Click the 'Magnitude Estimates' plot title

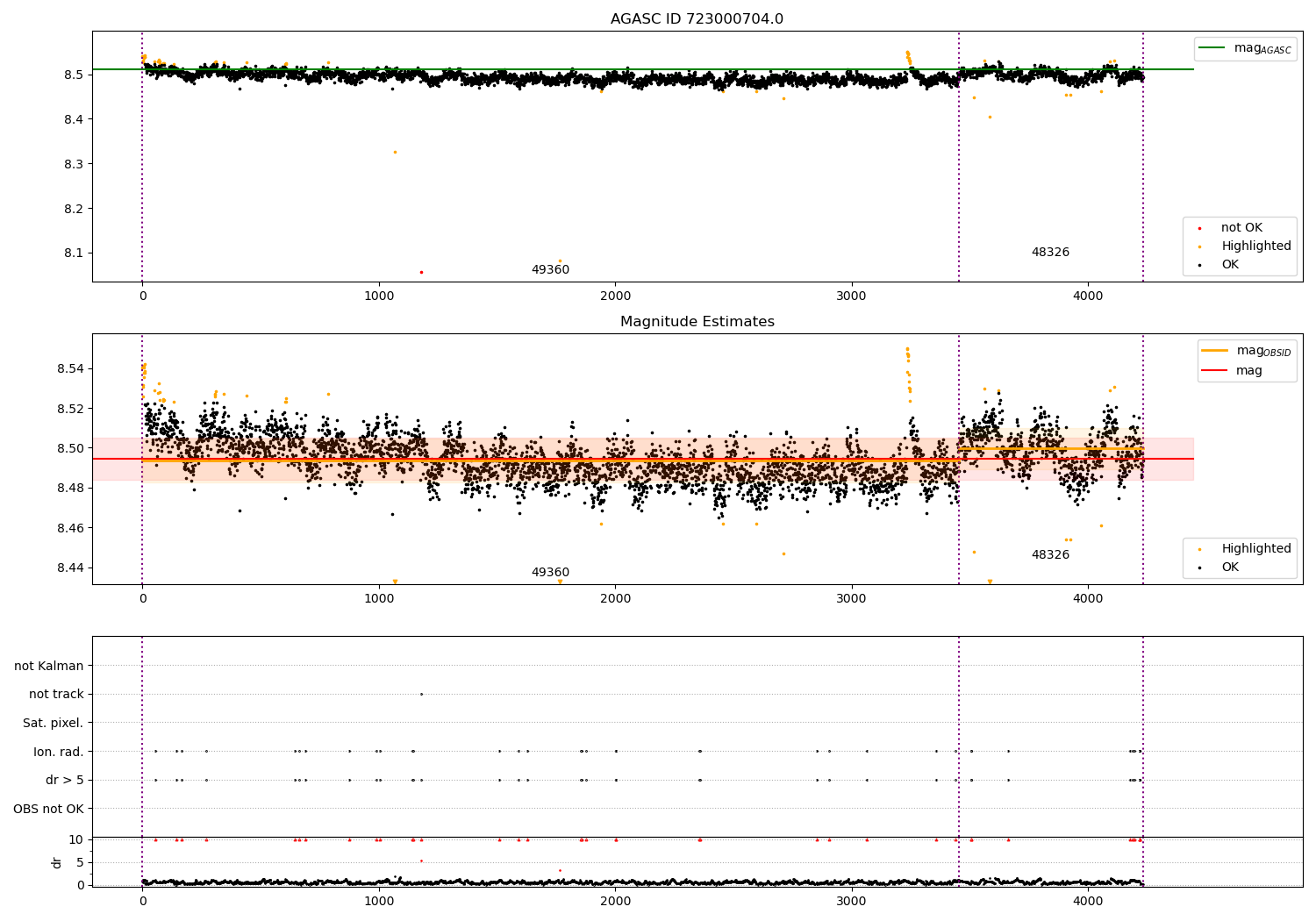click(697, 322)
